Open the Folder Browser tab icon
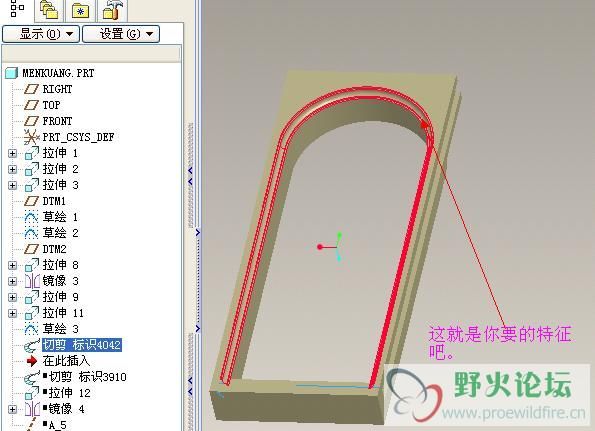Viewport: 595px width, 431px height. point(49,10)
